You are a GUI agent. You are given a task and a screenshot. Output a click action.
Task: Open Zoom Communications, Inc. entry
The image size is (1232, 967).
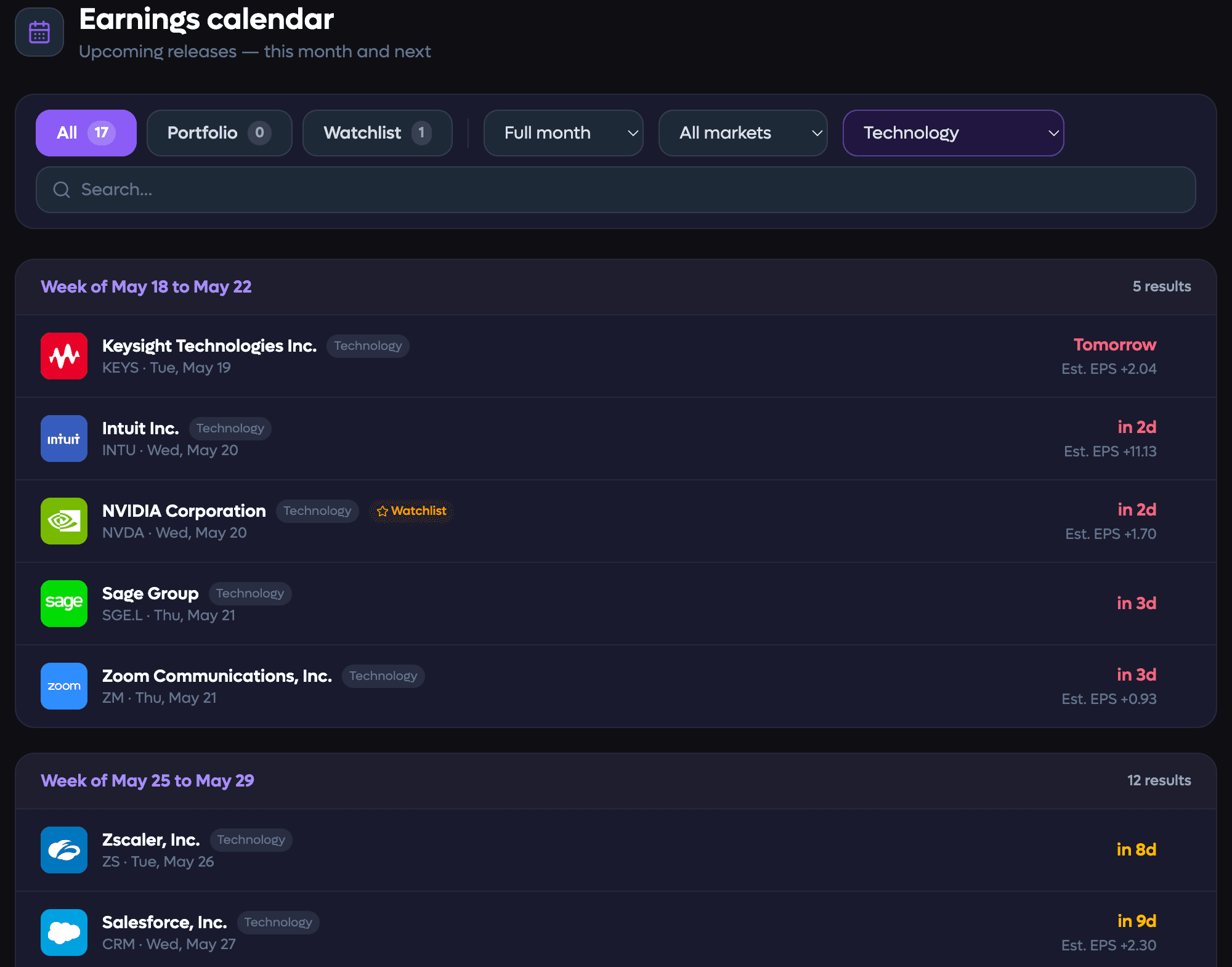pos(616,686)
